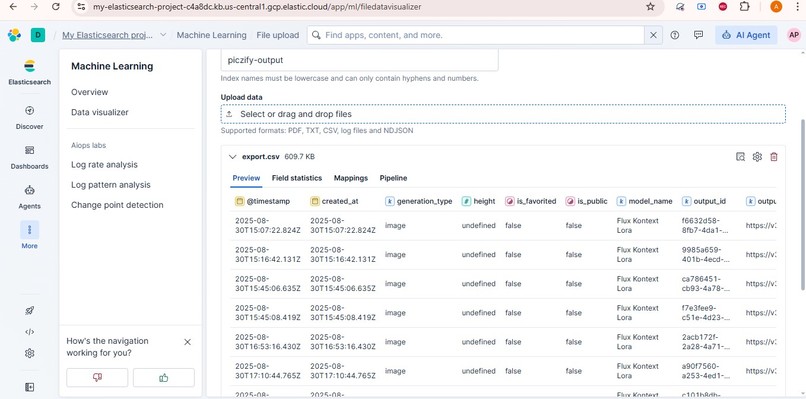Viewport: 806px width, 399px height.
Task: Launch the AI Agent button
Action: 746,35
